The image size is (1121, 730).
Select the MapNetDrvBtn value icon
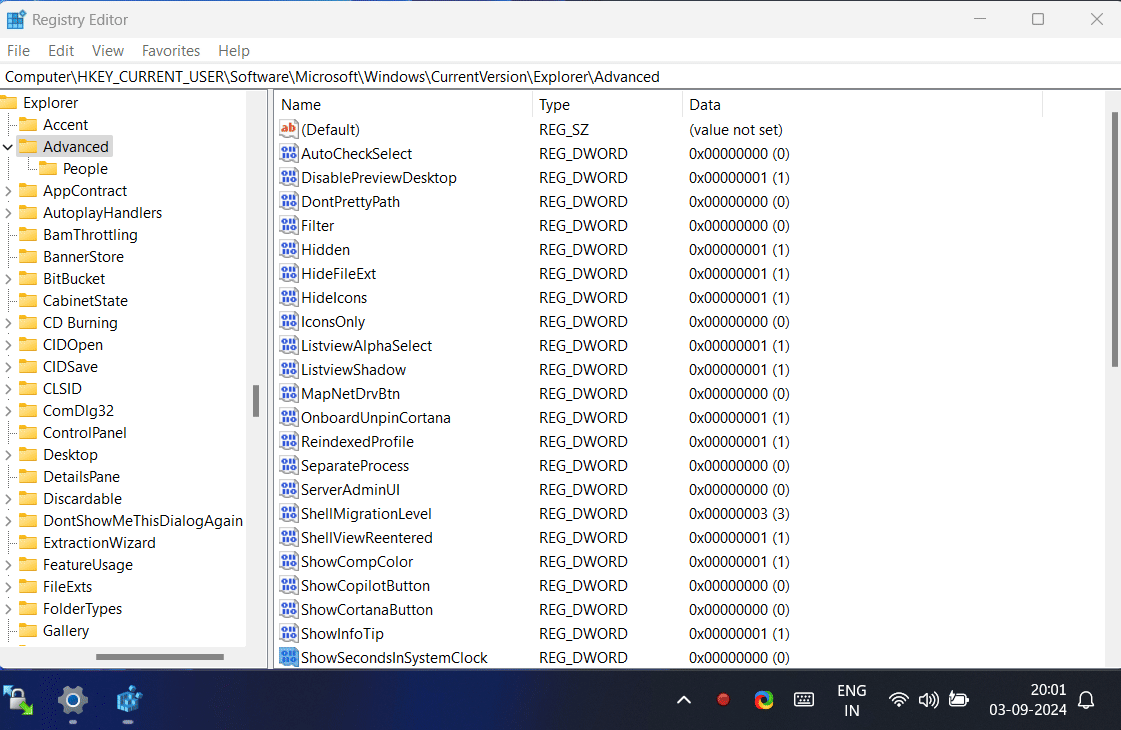(289, 393)
